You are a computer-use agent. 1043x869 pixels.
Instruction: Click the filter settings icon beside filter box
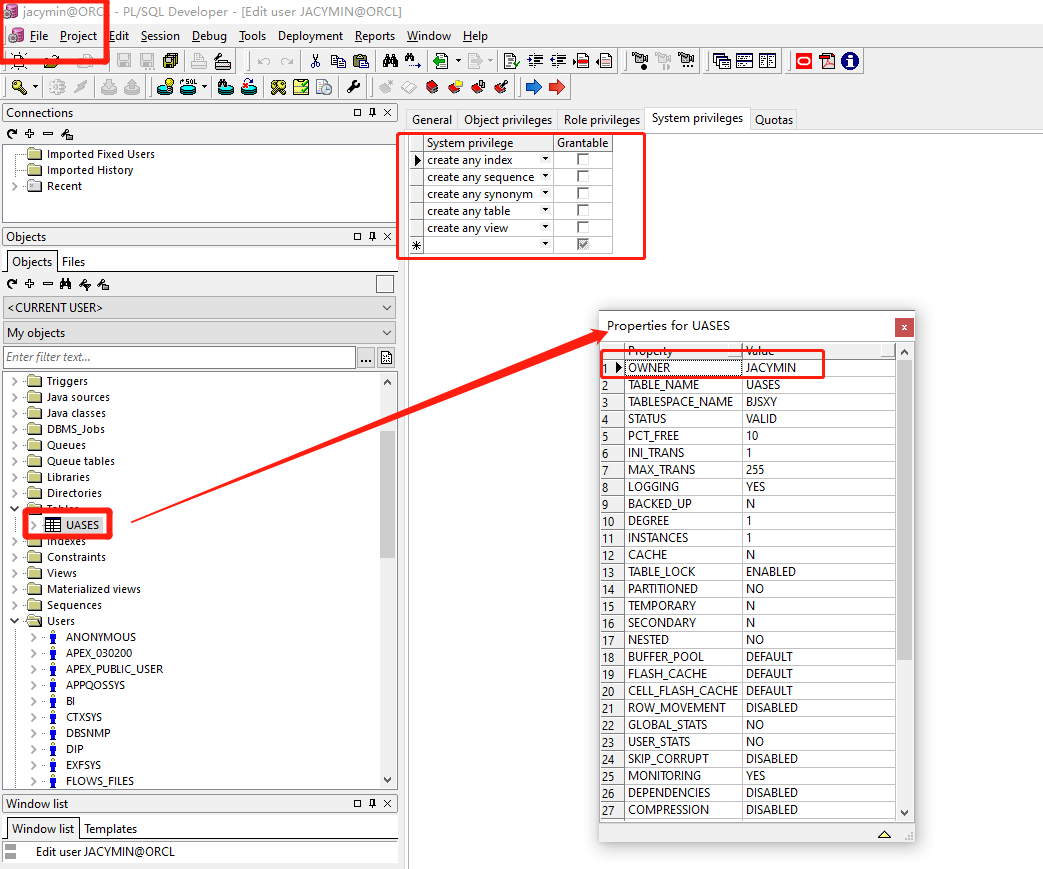[x=386, y=357]
